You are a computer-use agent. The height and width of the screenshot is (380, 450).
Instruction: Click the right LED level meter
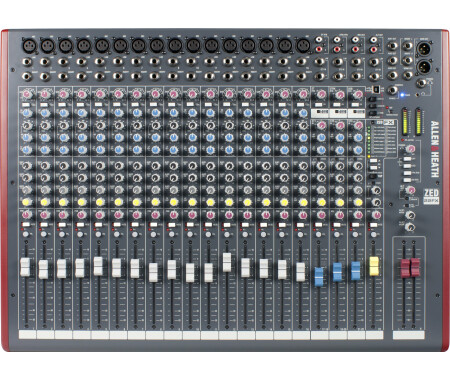coord(418,121)
